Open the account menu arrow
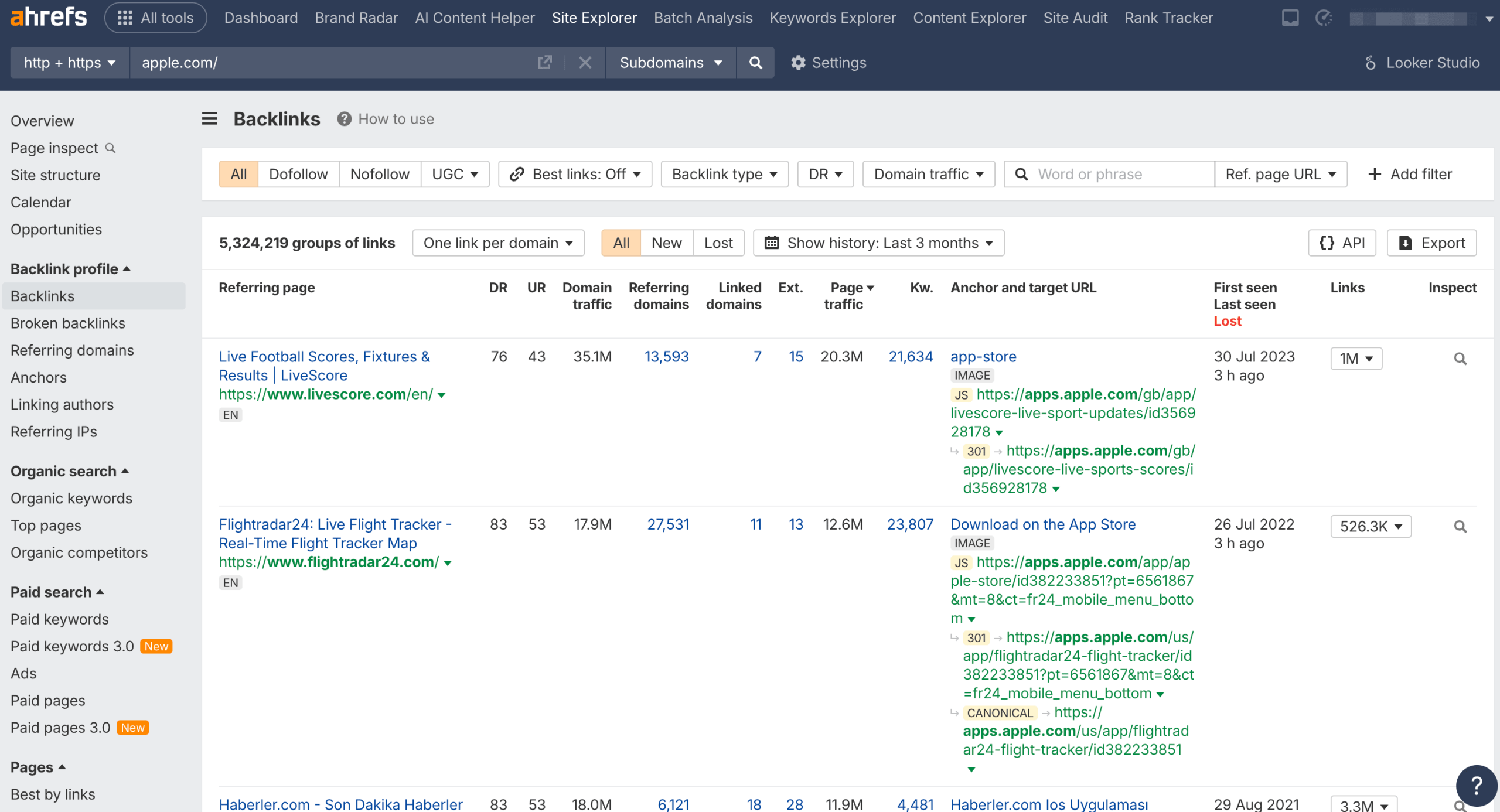The image size is (1500, 812). click(x=1489, y=19)
